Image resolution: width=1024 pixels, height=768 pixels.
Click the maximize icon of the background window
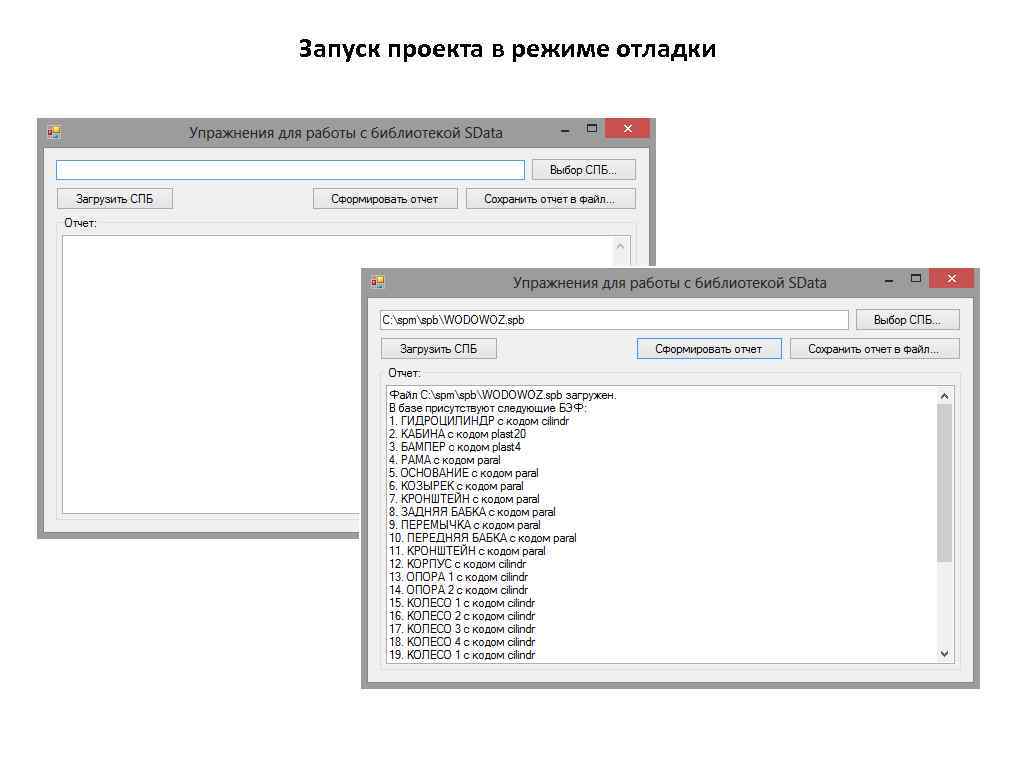591,128
